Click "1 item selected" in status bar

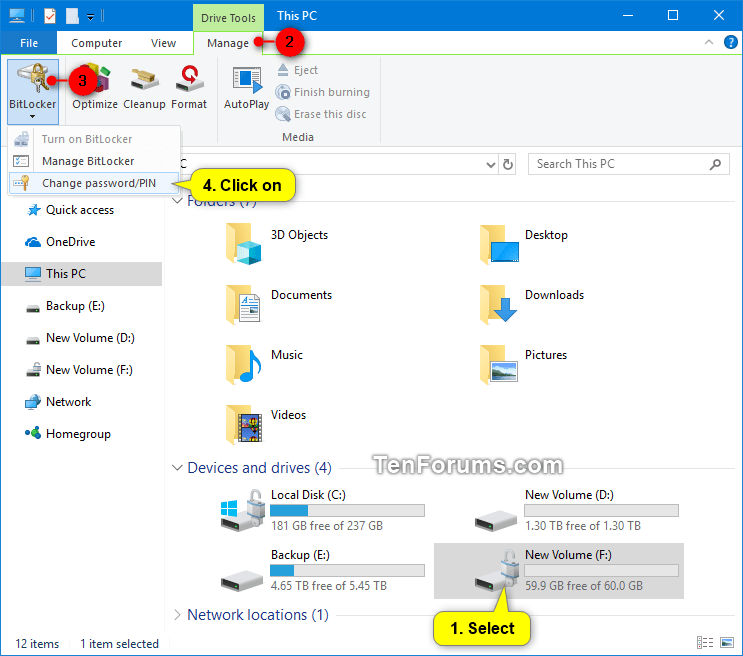119,644
